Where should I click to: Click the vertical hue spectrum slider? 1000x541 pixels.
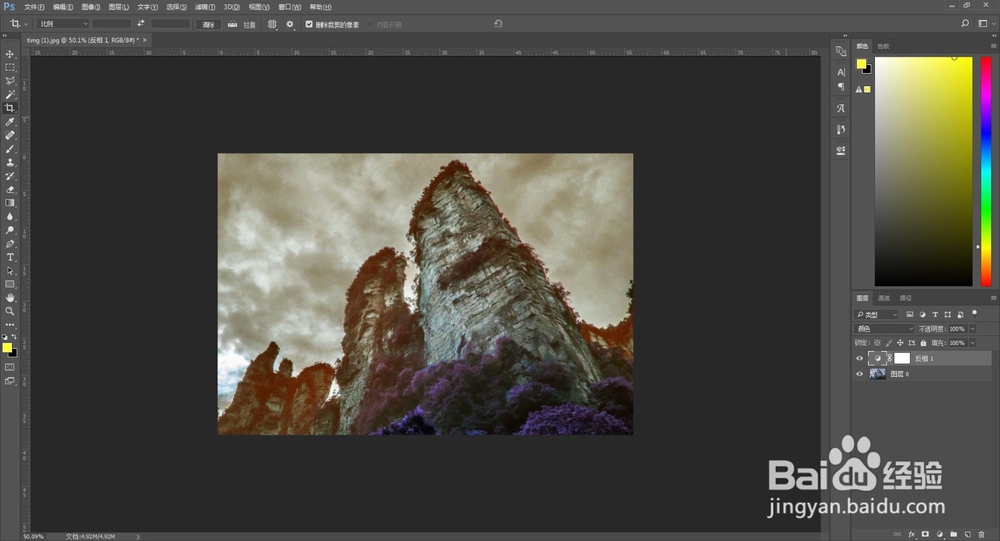tap(987, 170)
